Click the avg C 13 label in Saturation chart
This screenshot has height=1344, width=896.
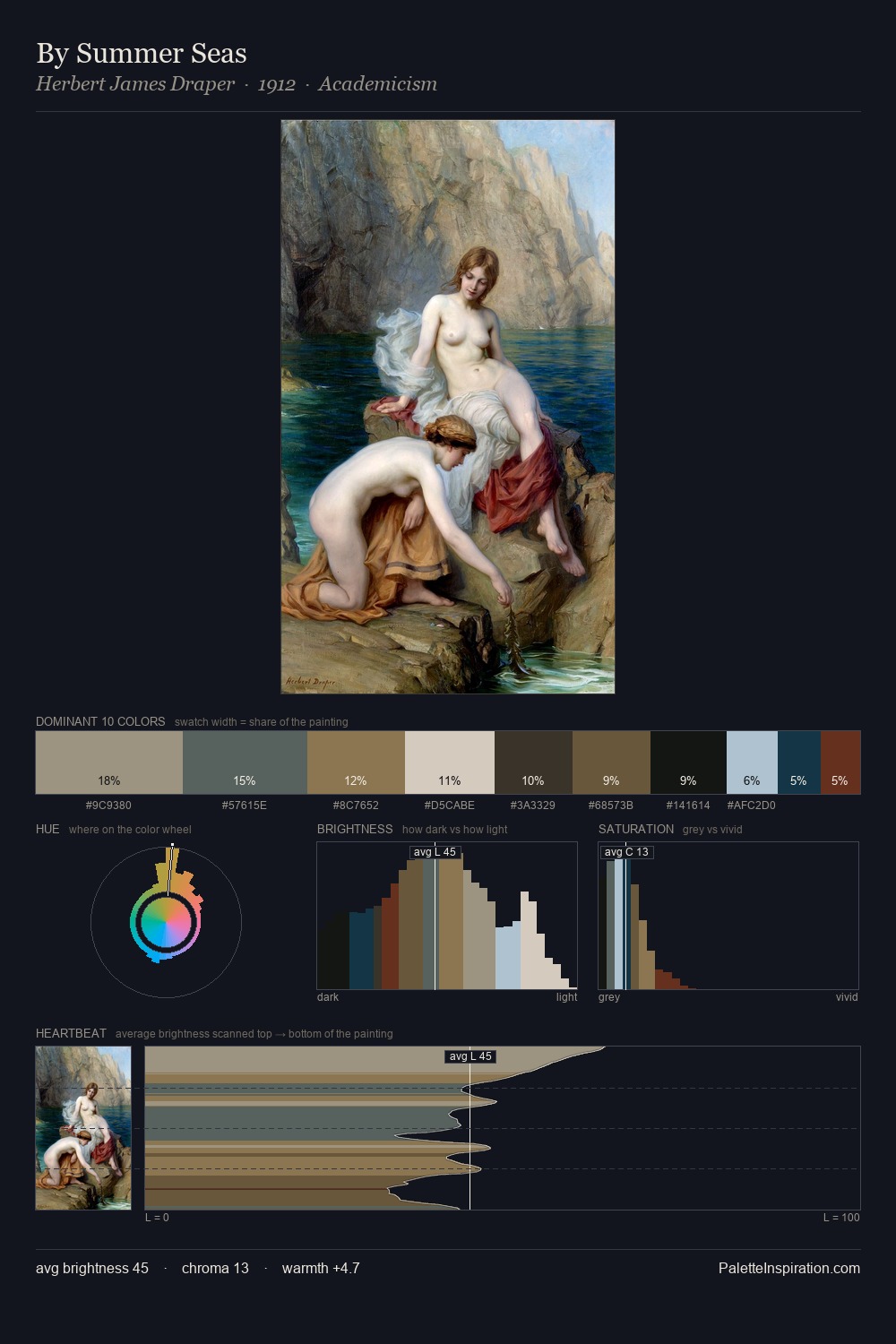tap(626, 852)
